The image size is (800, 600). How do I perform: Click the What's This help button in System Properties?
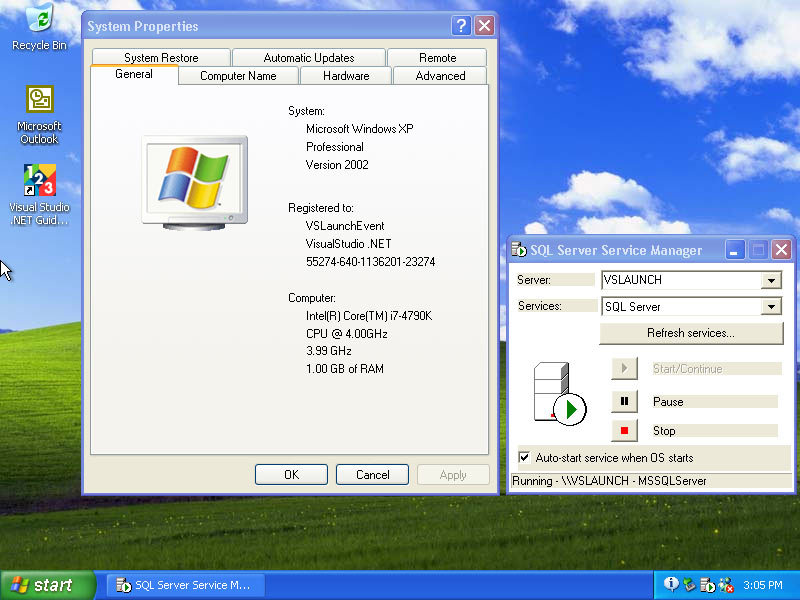461,26
